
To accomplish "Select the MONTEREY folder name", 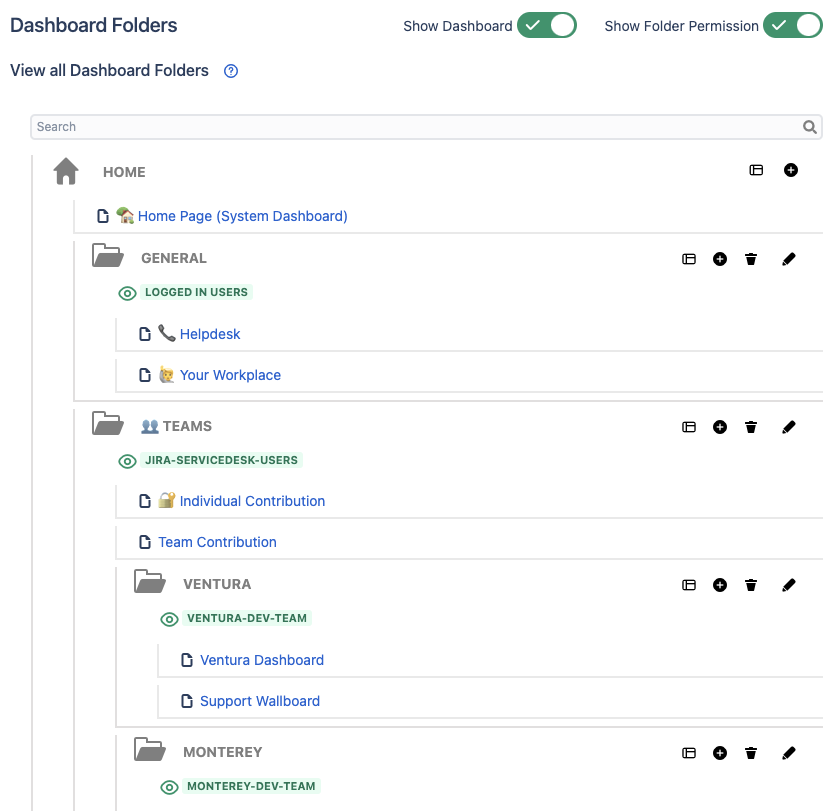I will (222, 752).
